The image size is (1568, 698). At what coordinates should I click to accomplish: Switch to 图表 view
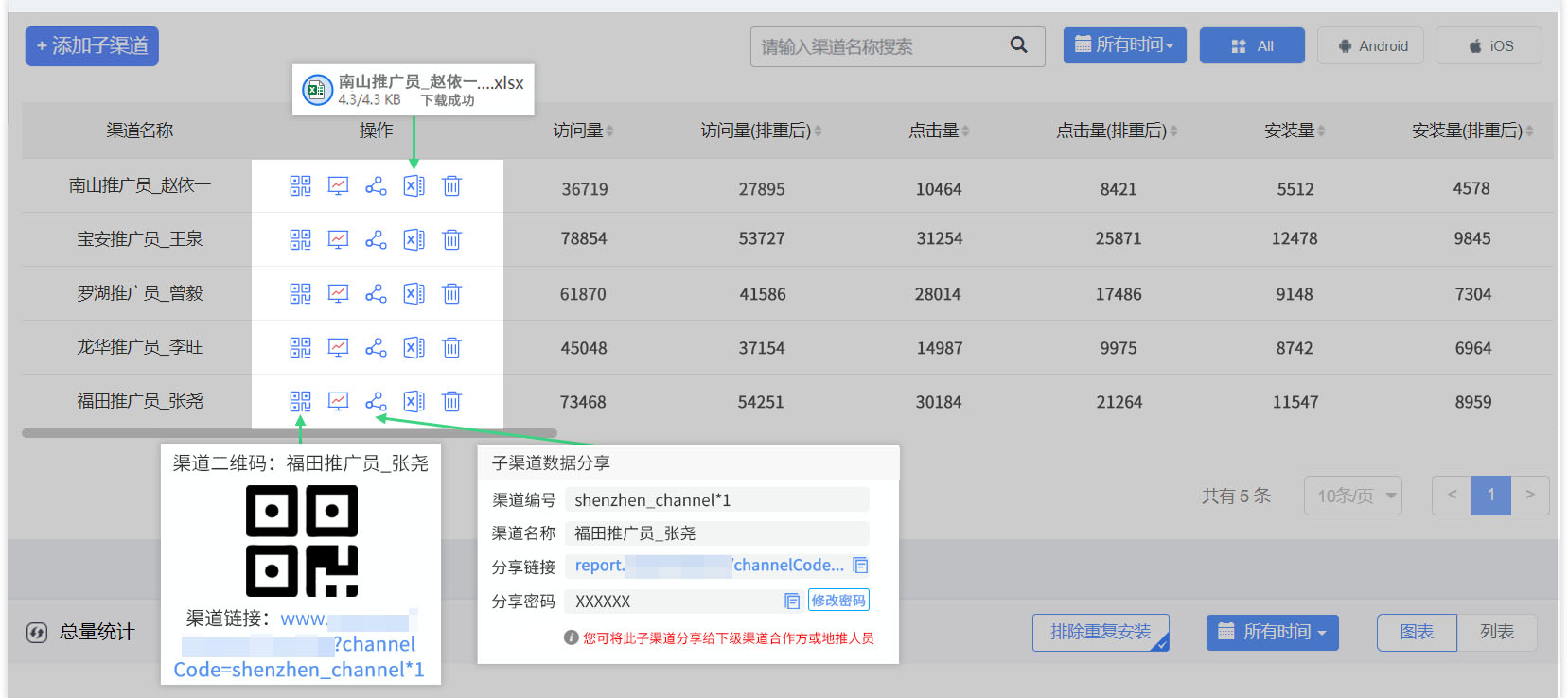(1417, 632)
